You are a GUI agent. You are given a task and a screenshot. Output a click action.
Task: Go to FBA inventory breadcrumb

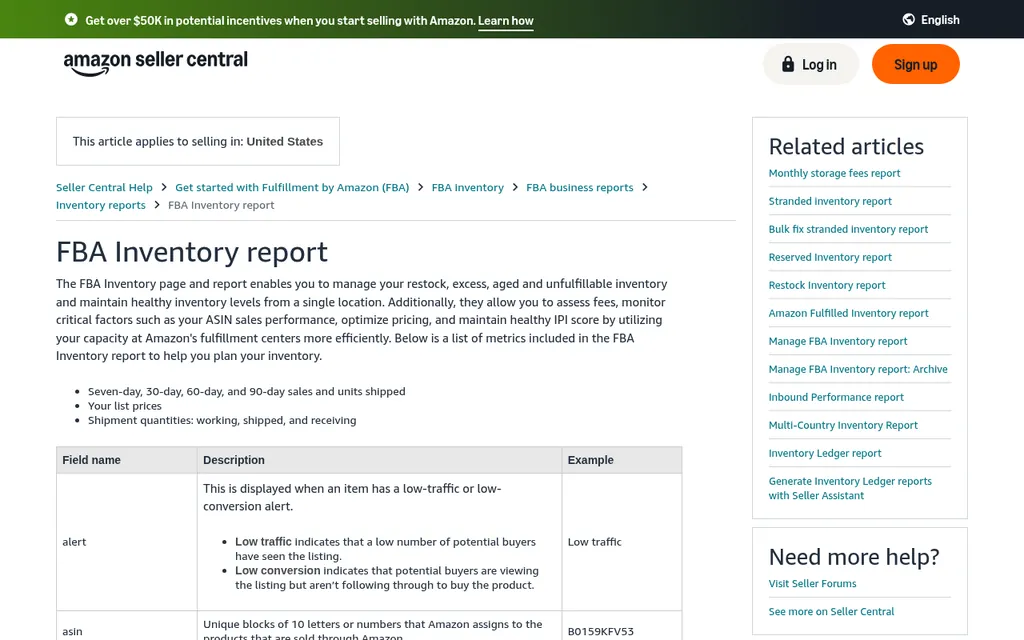click(468, 187)
